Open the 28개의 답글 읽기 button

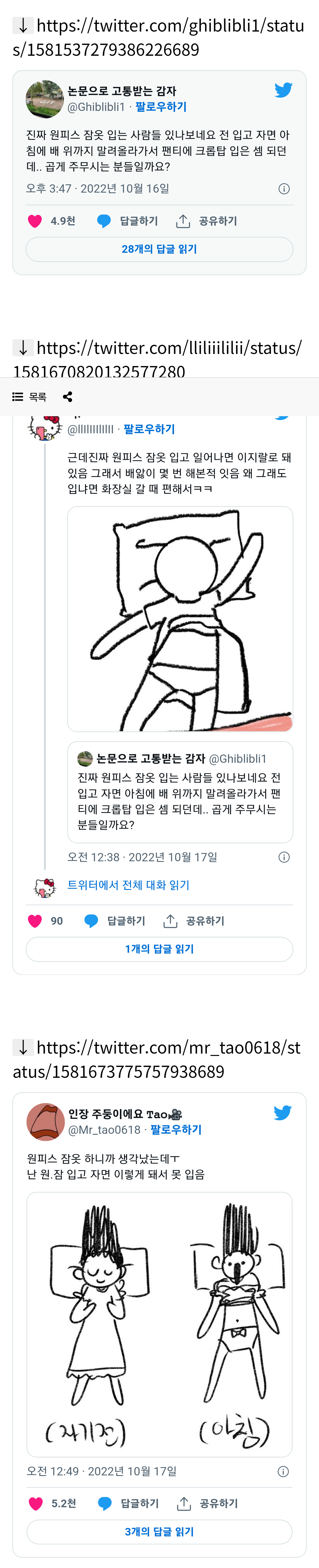(159, 249)
